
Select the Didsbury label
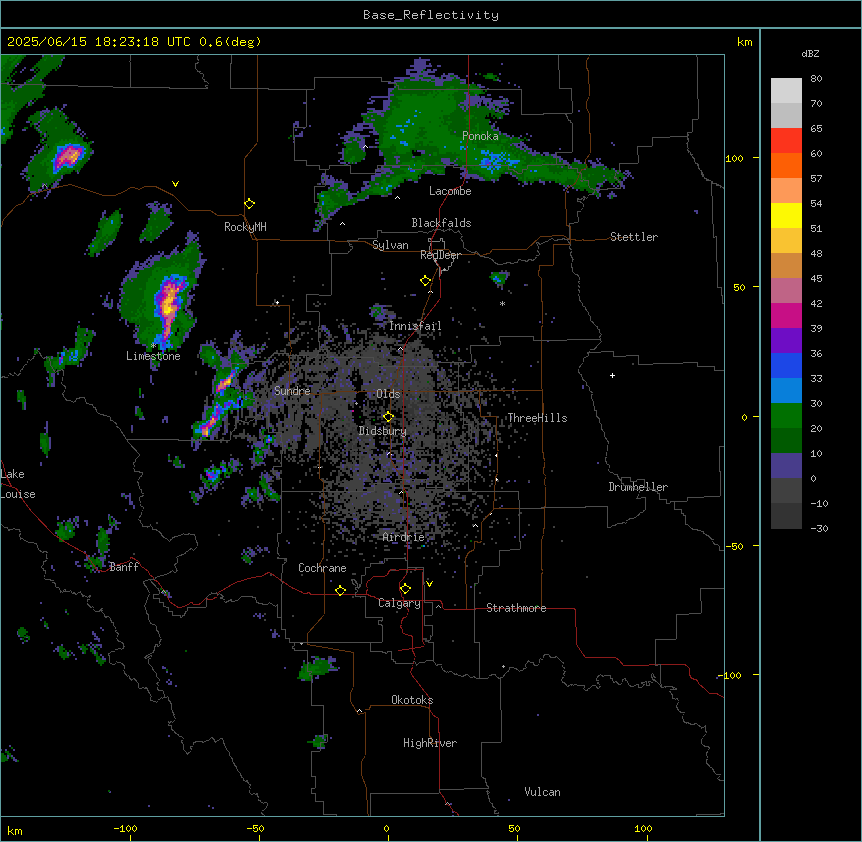[x=383, y=431]
